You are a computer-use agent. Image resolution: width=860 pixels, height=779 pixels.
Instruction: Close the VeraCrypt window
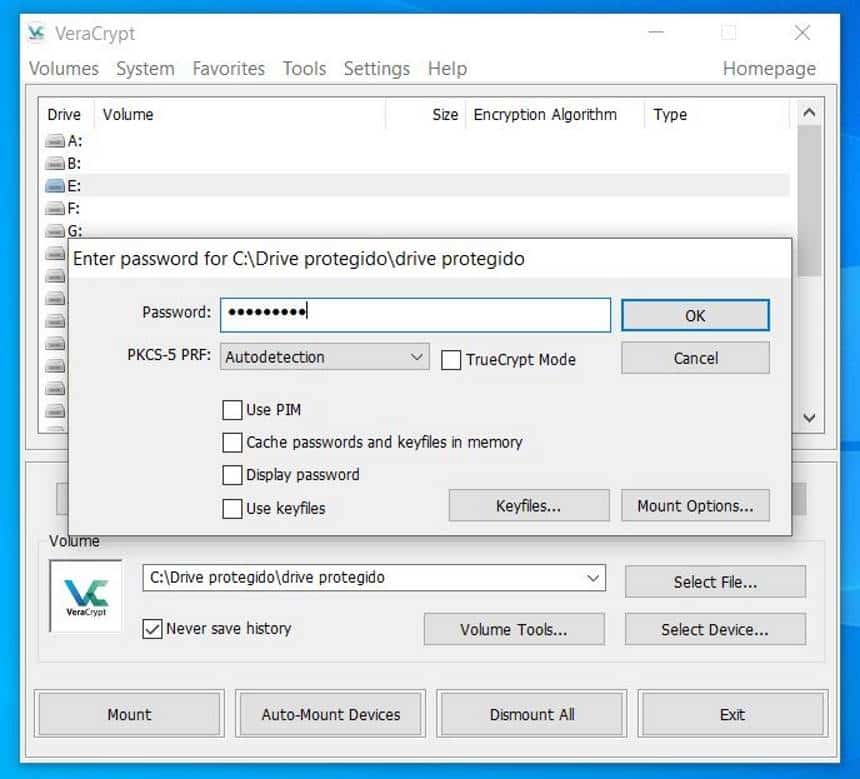[802, 33]
